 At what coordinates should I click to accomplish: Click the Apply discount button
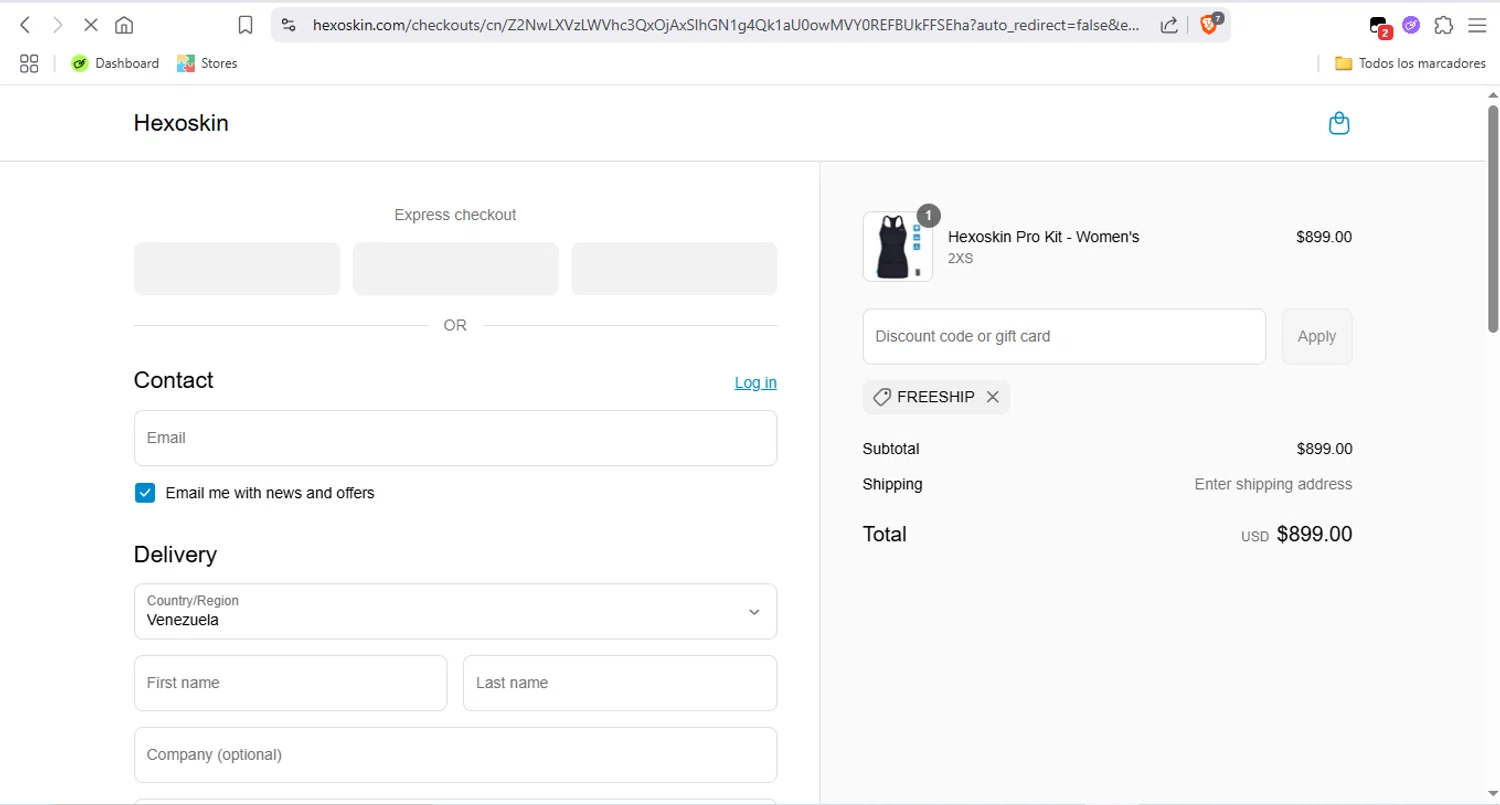point(1317,336)
